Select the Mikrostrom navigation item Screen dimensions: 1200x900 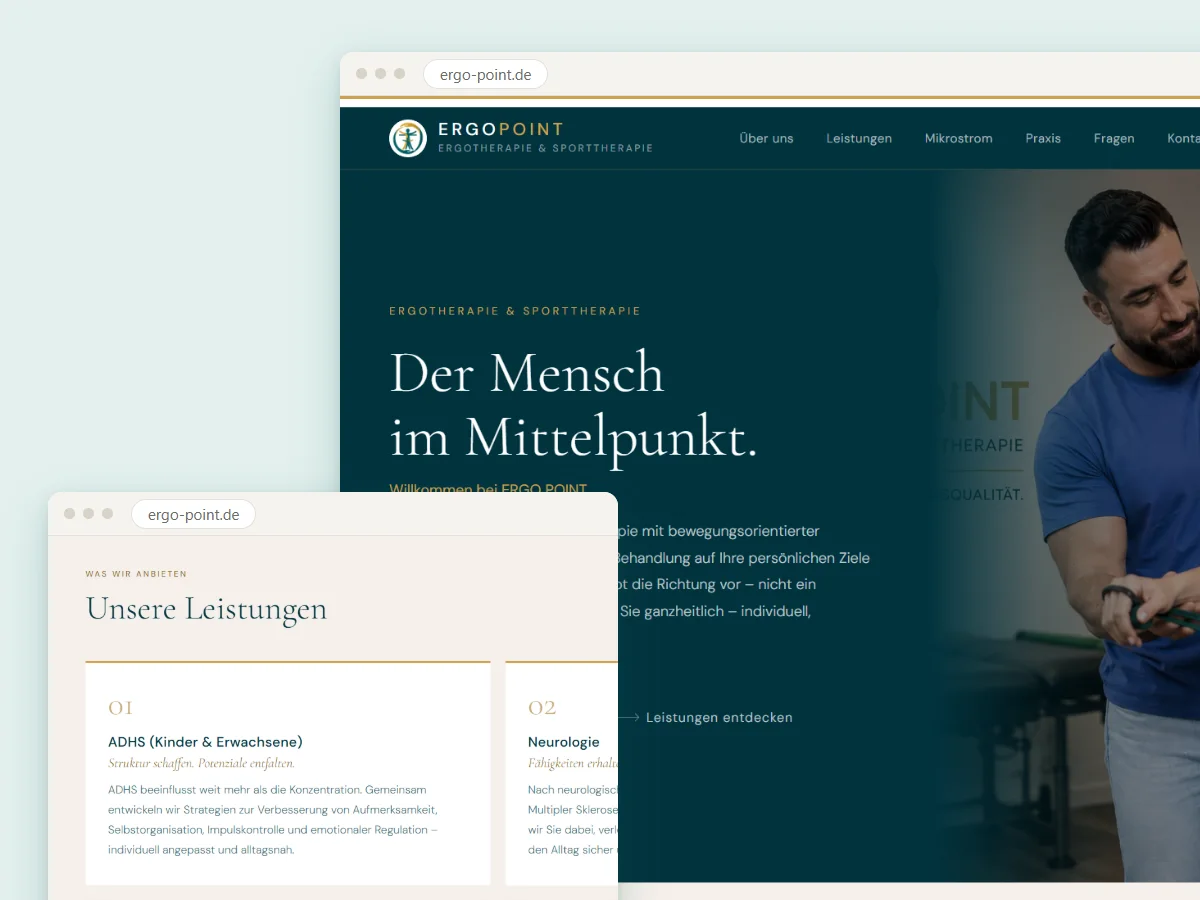pyautogui.click(x=959, y=138)
